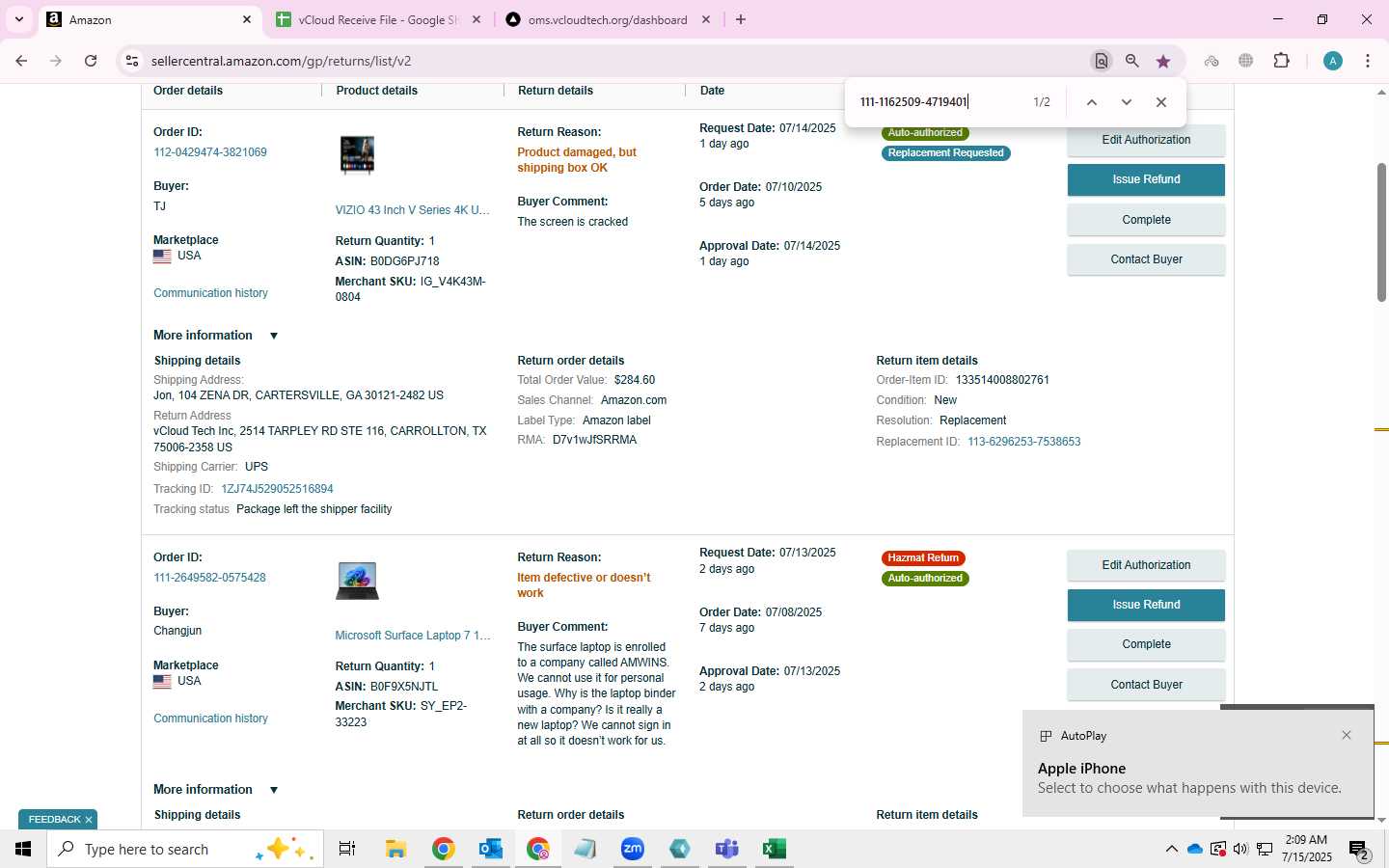1389x868 pixels.
Task: Contact Buyer for the VIZIO return
Action: tap(1146, 259)
